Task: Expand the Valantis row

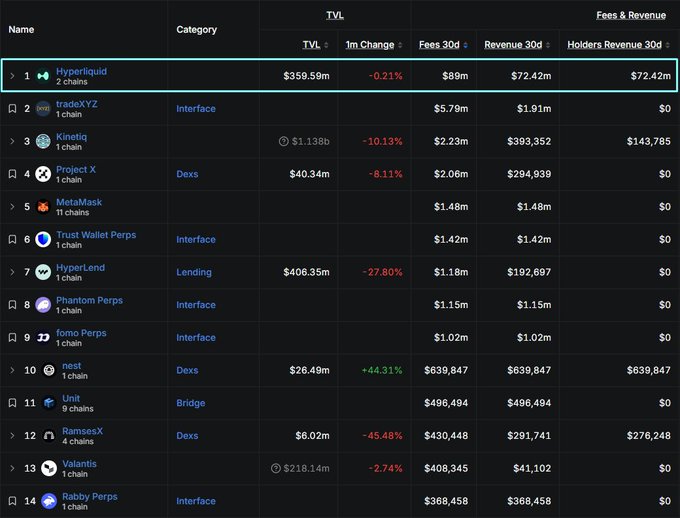Action: pyautogui.click(x=12, y=468)
